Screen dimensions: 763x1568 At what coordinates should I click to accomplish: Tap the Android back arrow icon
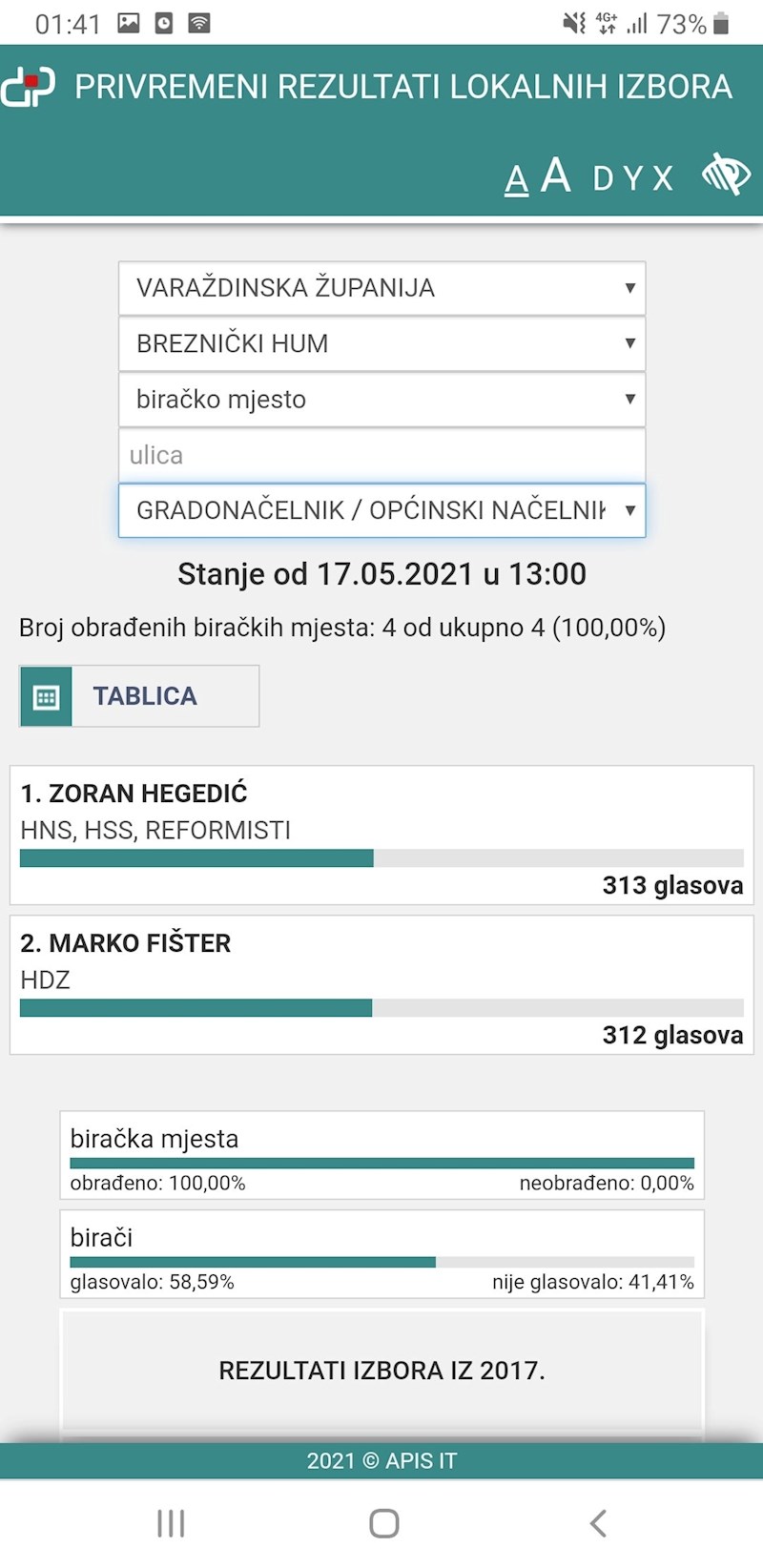pos(598,1523)
